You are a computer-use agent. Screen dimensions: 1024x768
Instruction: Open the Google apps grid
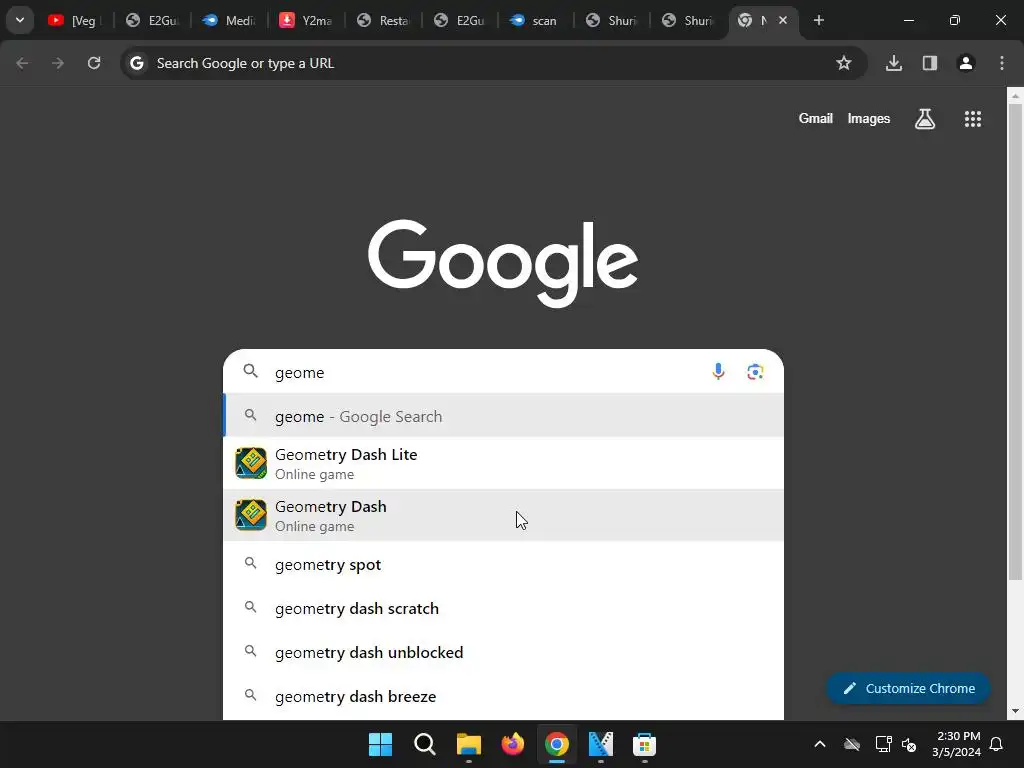[x=973, y=118]
